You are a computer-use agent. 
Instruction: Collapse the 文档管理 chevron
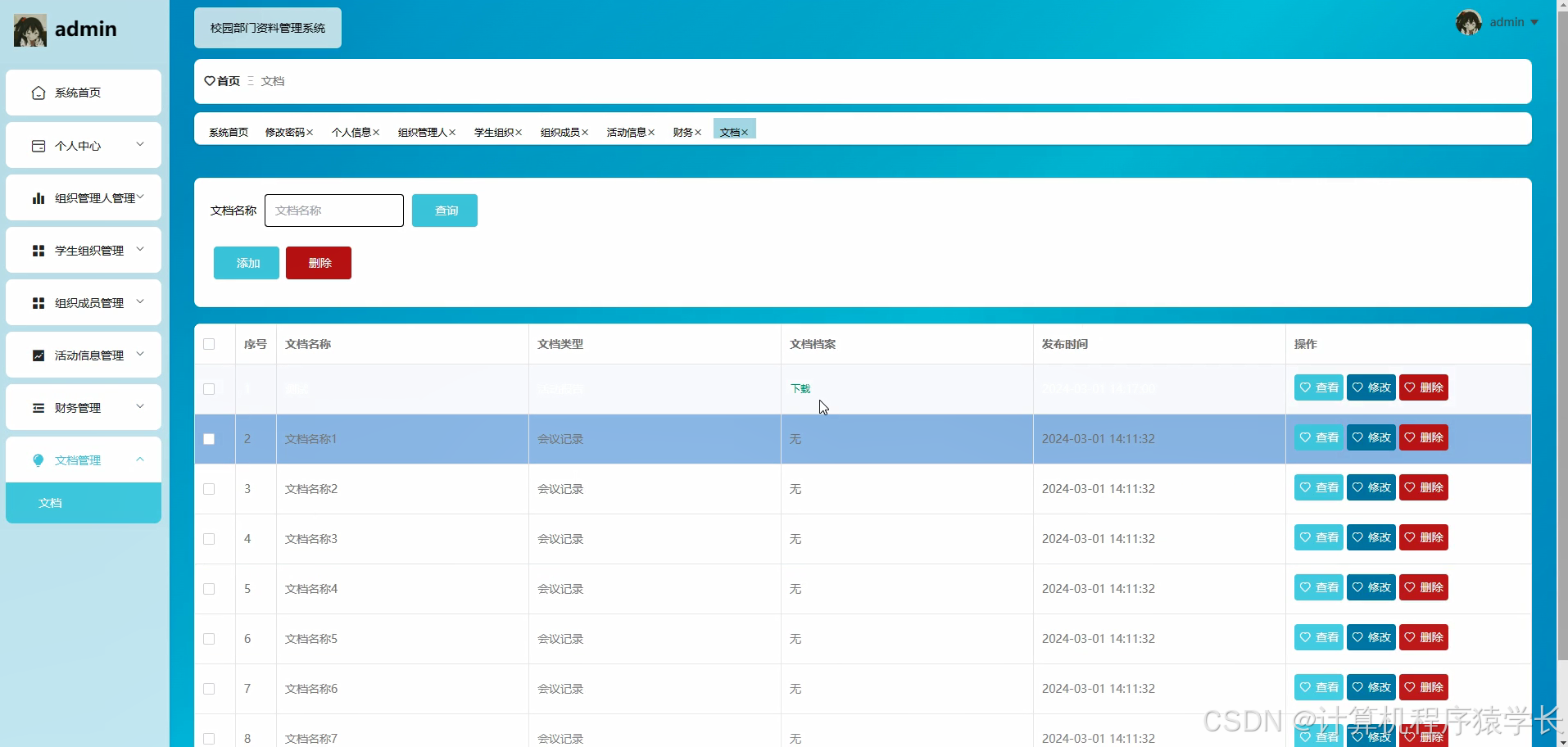140,459
